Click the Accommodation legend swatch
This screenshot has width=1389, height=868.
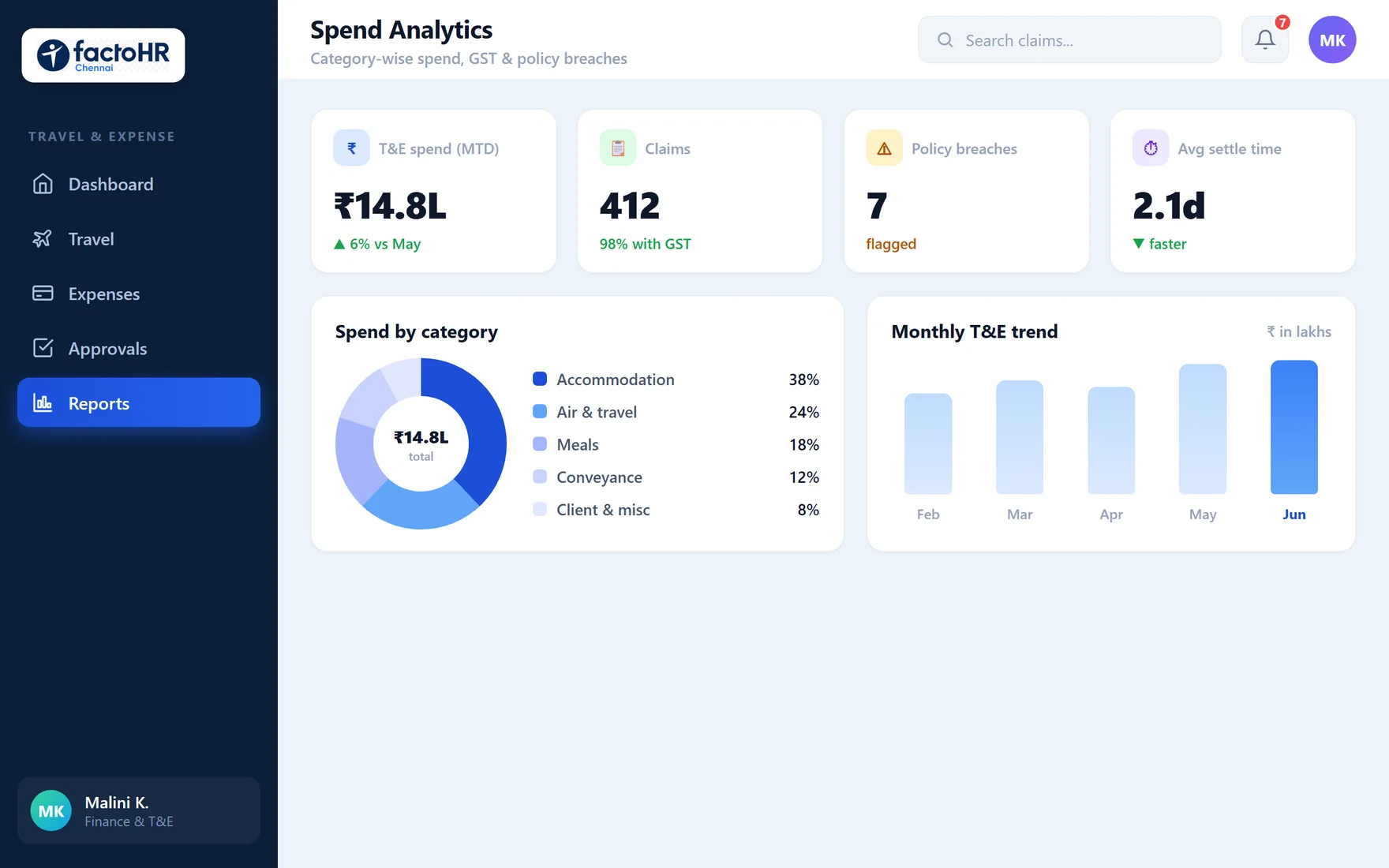pyautogui.click(x=540, y=379)
